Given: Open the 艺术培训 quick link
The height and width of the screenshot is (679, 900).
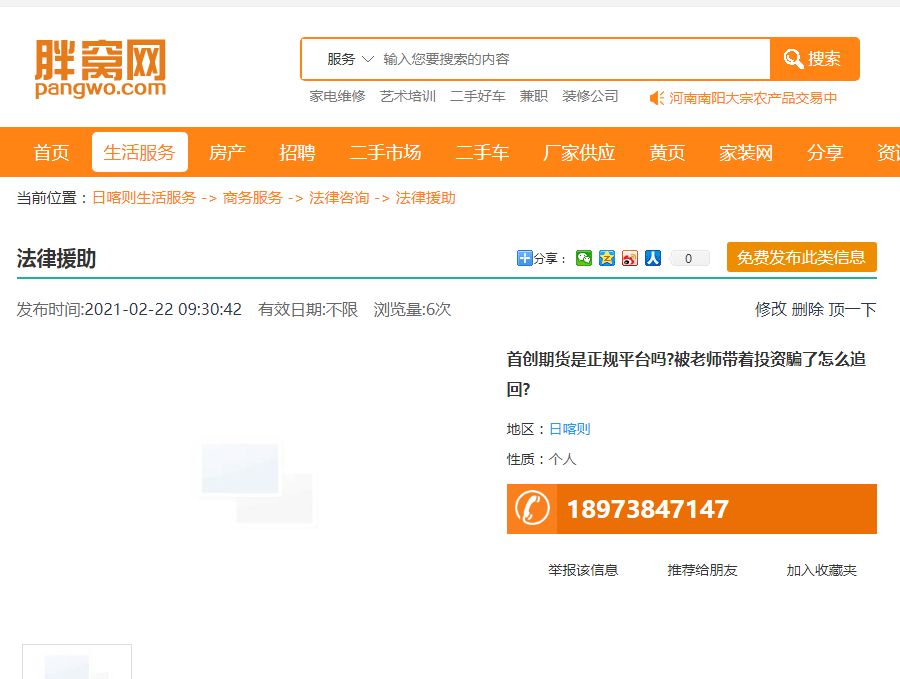Looking at the screenshot, I should click(x=408, y=96).
